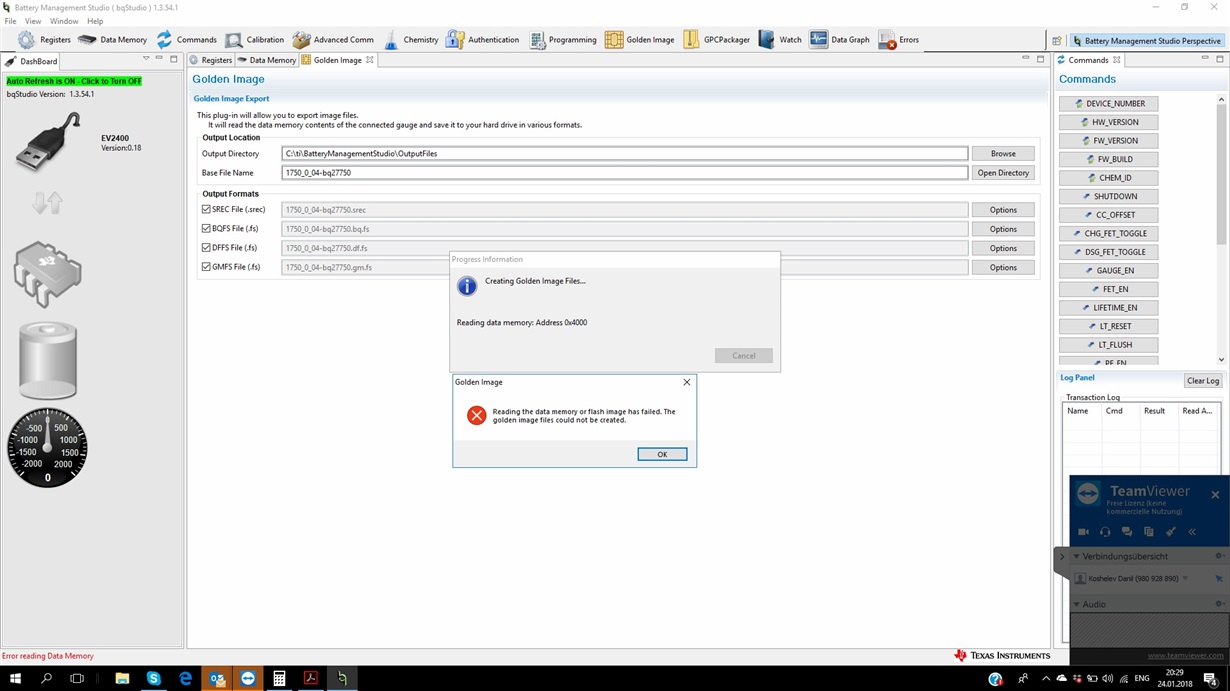Open Outlook from the taskbar
Image resolution: width=1230 pixels, height=691 pixels.
point(217,679)
